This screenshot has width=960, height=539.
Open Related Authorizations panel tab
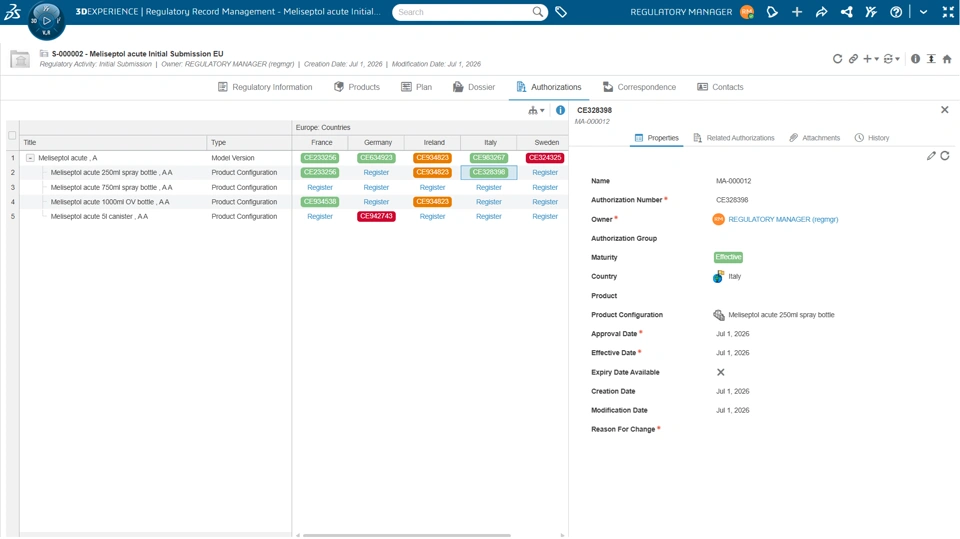click(733, 138)
